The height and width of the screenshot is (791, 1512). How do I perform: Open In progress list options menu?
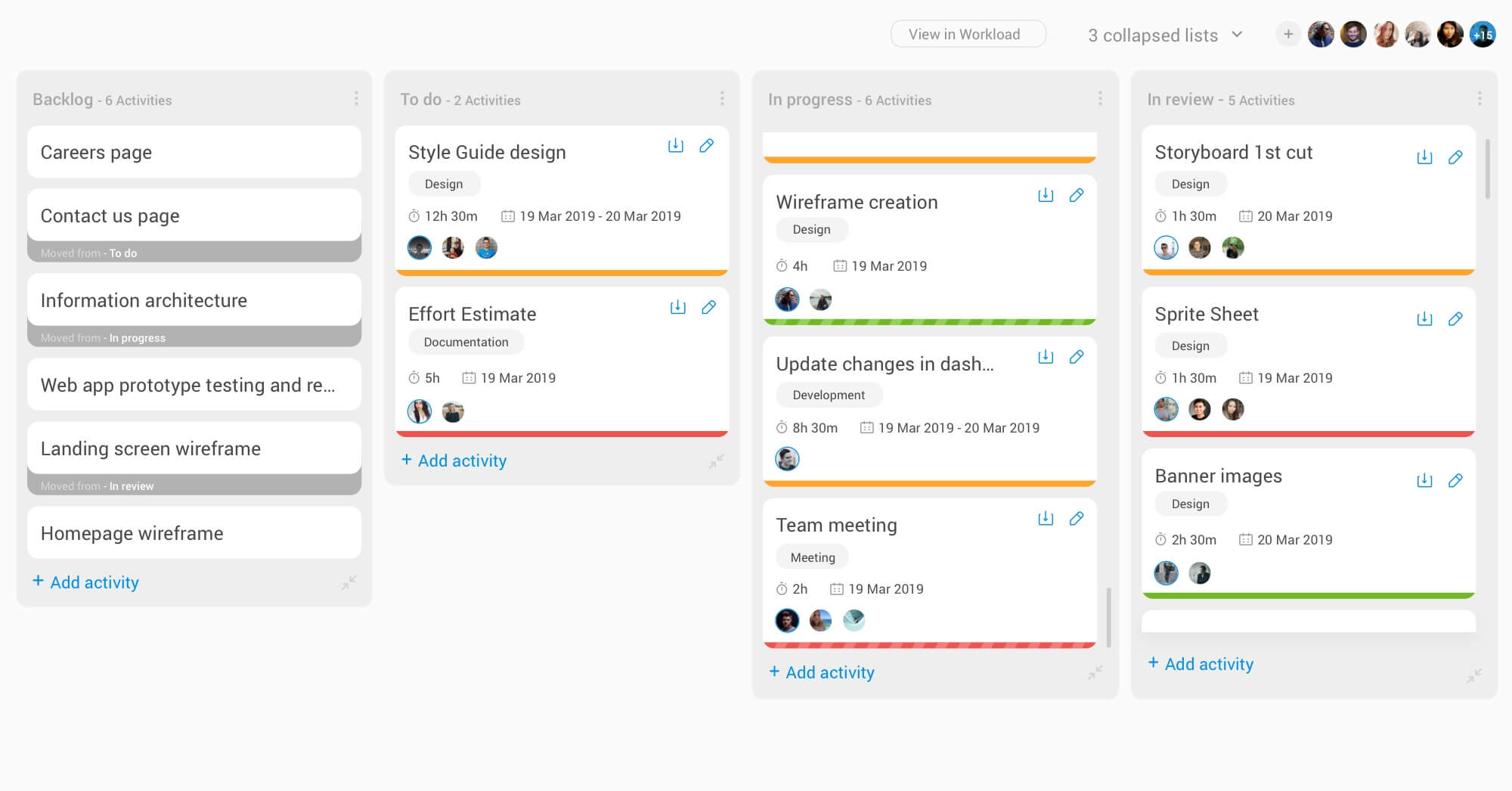click(1100, 99)
